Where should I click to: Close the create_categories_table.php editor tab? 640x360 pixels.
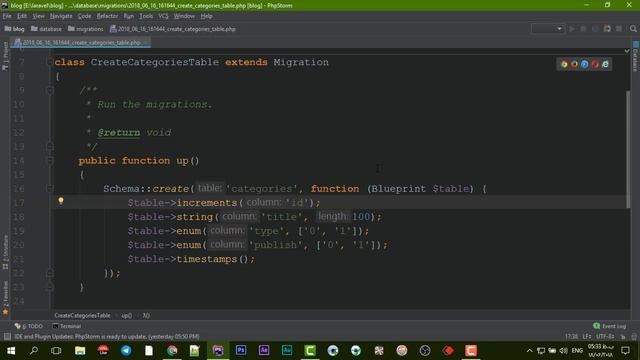pyautogui.click(x=145, y=42)
